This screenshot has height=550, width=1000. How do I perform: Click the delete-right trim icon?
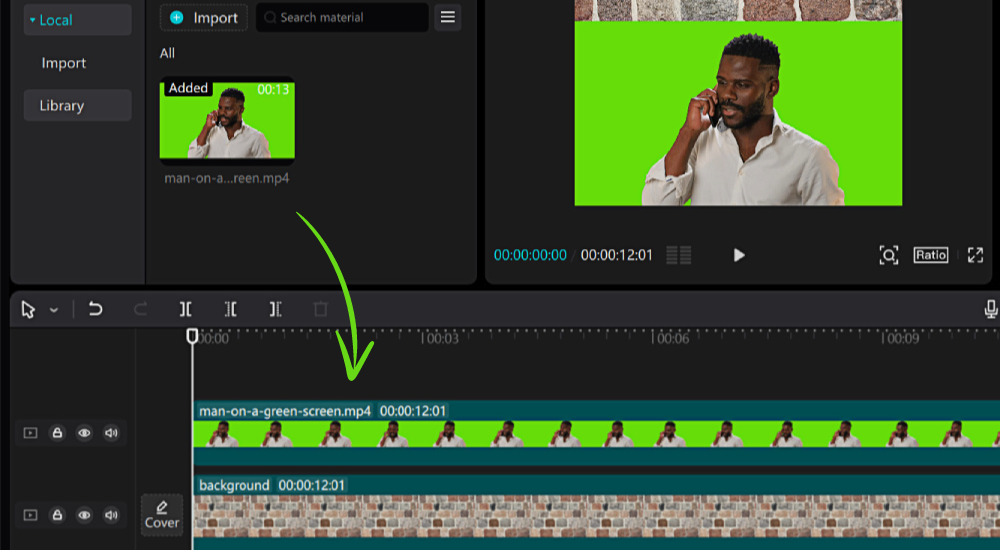tap(275, 310)
